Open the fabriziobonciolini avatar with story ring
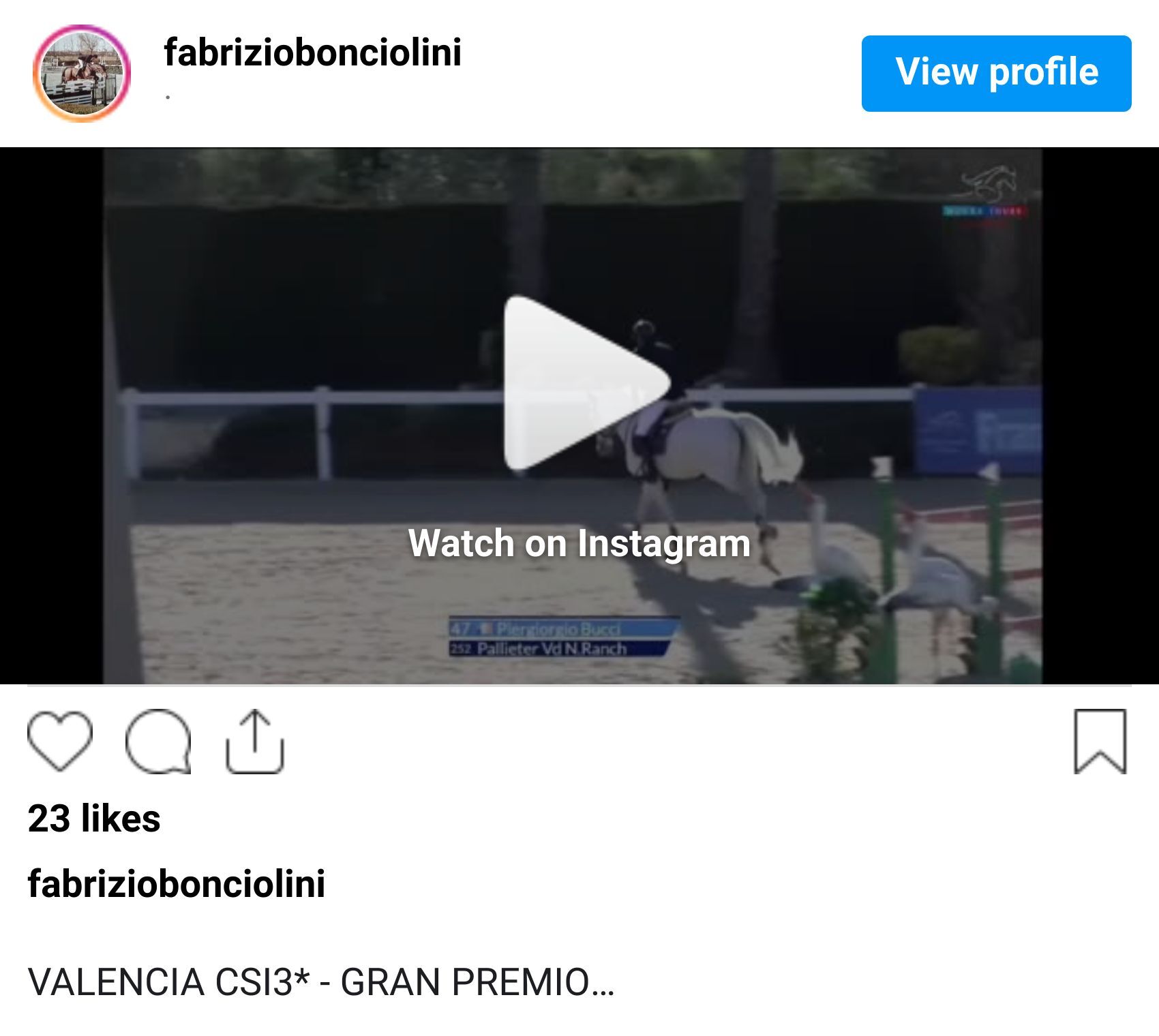Image resolution: width=1159 pixels, height=1036 pixels. pyautogui.click(x=82, y=74)
